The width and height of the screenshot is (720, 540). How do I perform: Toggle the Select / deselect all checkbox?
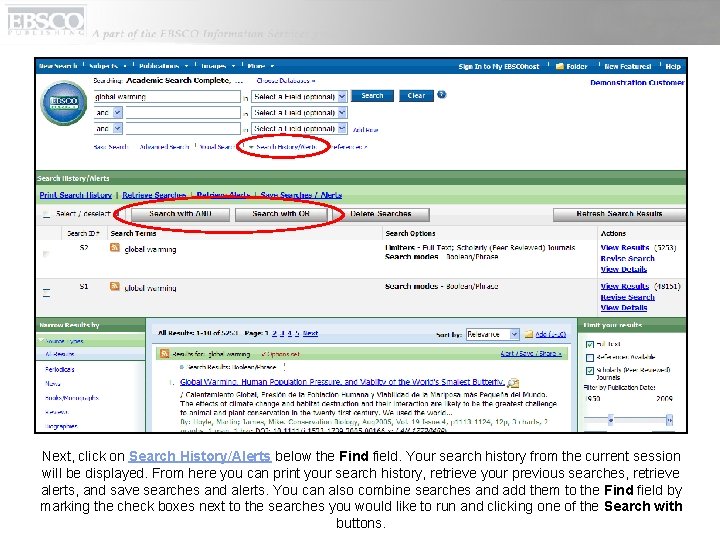(46, 214)
